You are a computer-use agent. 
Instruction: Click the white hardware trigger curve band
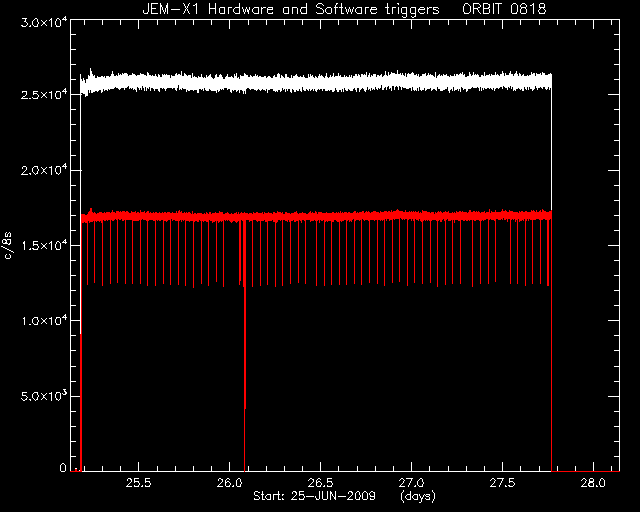tap(316, 82)
